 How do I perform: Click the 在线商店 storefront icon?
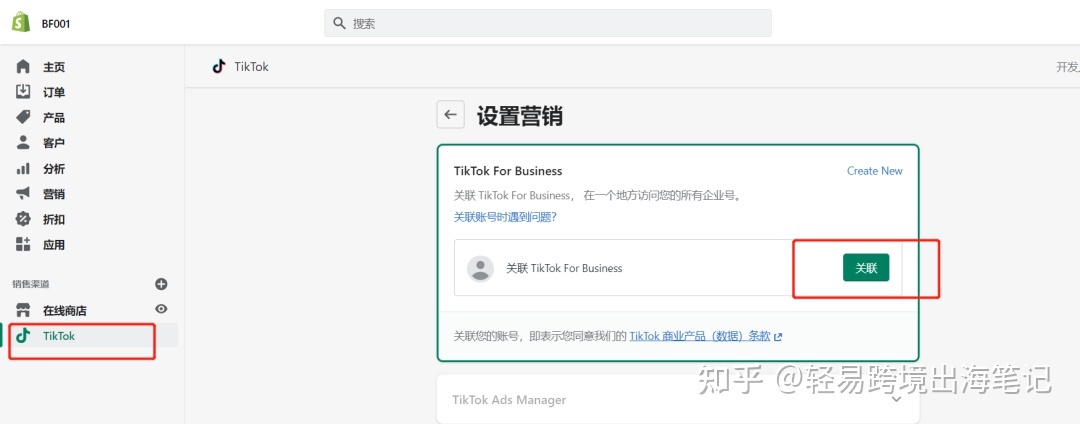[x=23, y=310]
